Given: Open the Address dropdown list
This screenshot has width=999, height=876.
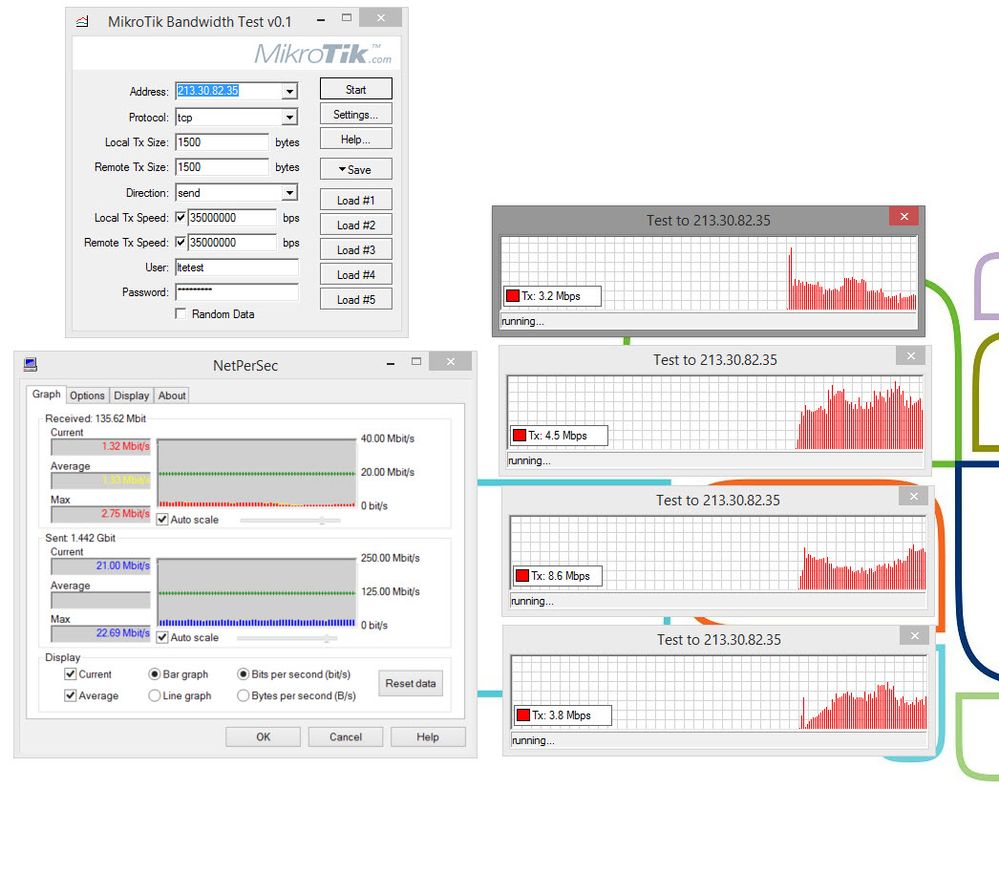Looking at the screenshot, I should pos(289,92).
